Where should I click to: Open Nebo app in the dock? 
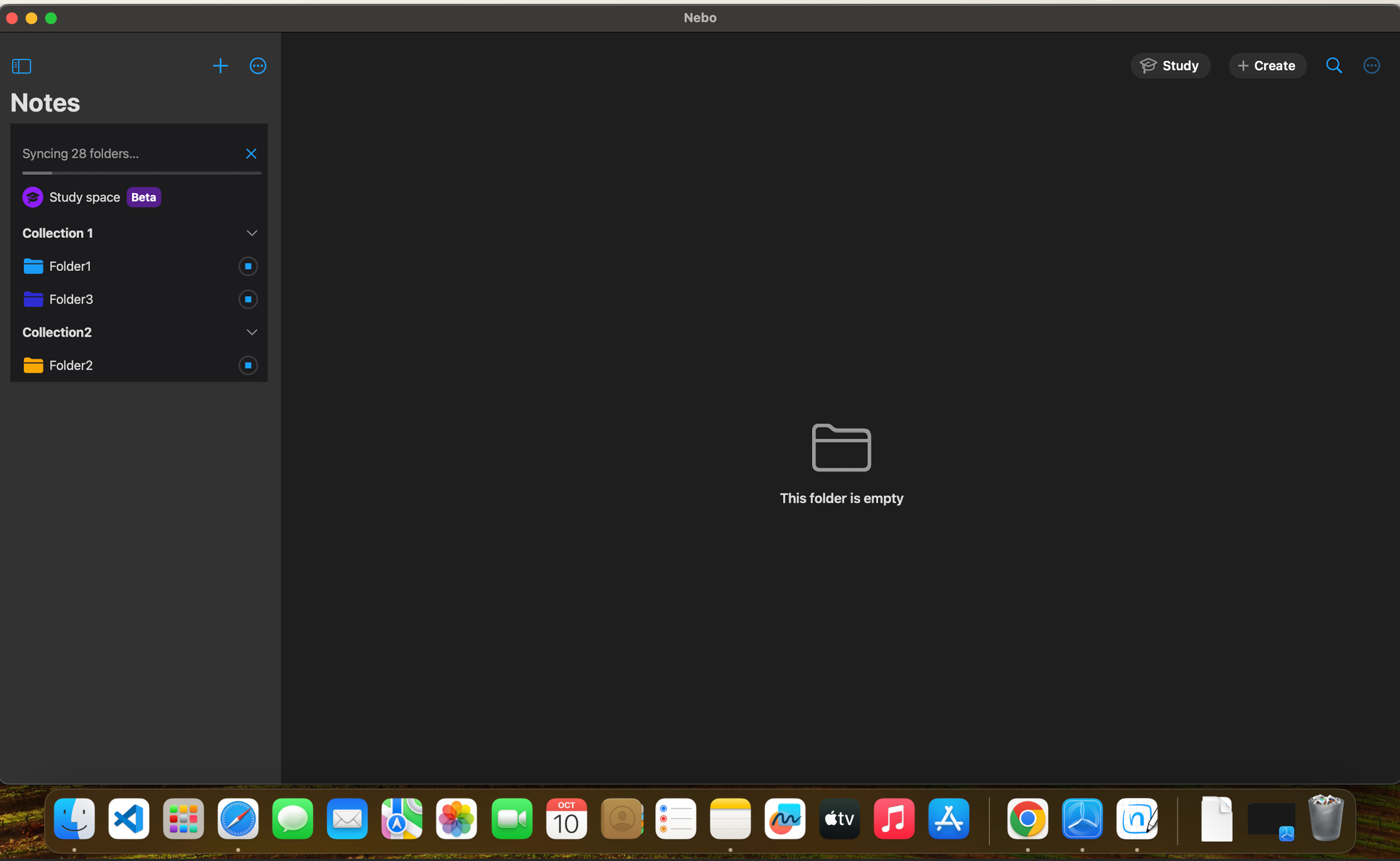tap(1137, 819)
